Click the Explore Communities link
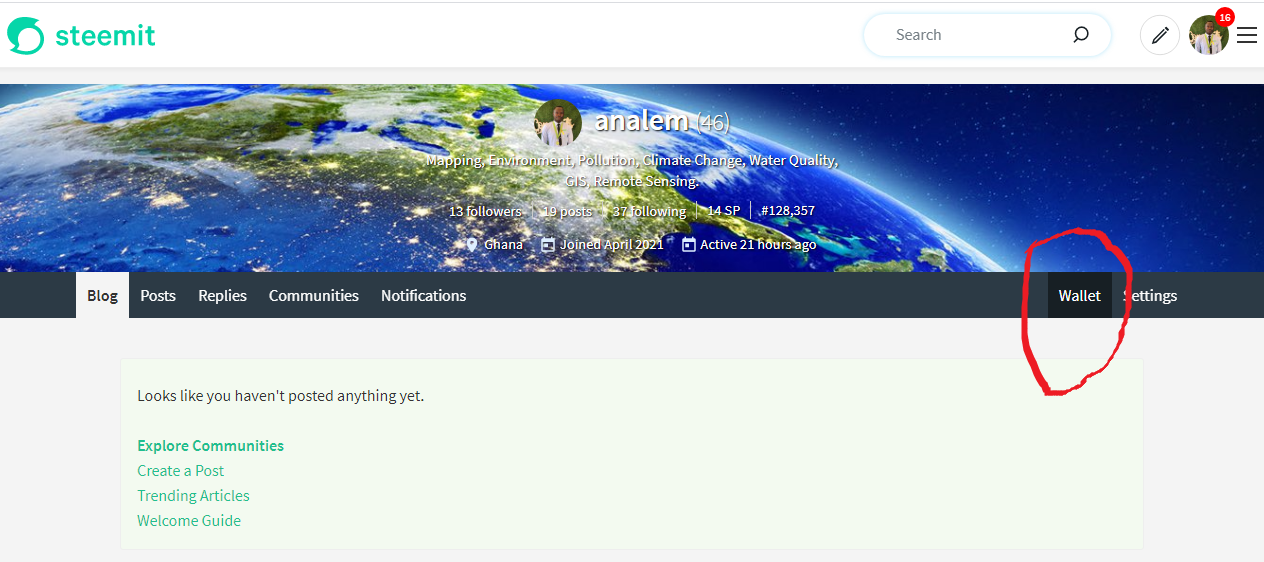The width and height of the screenshot is (1264, 562). coord(210,445)
